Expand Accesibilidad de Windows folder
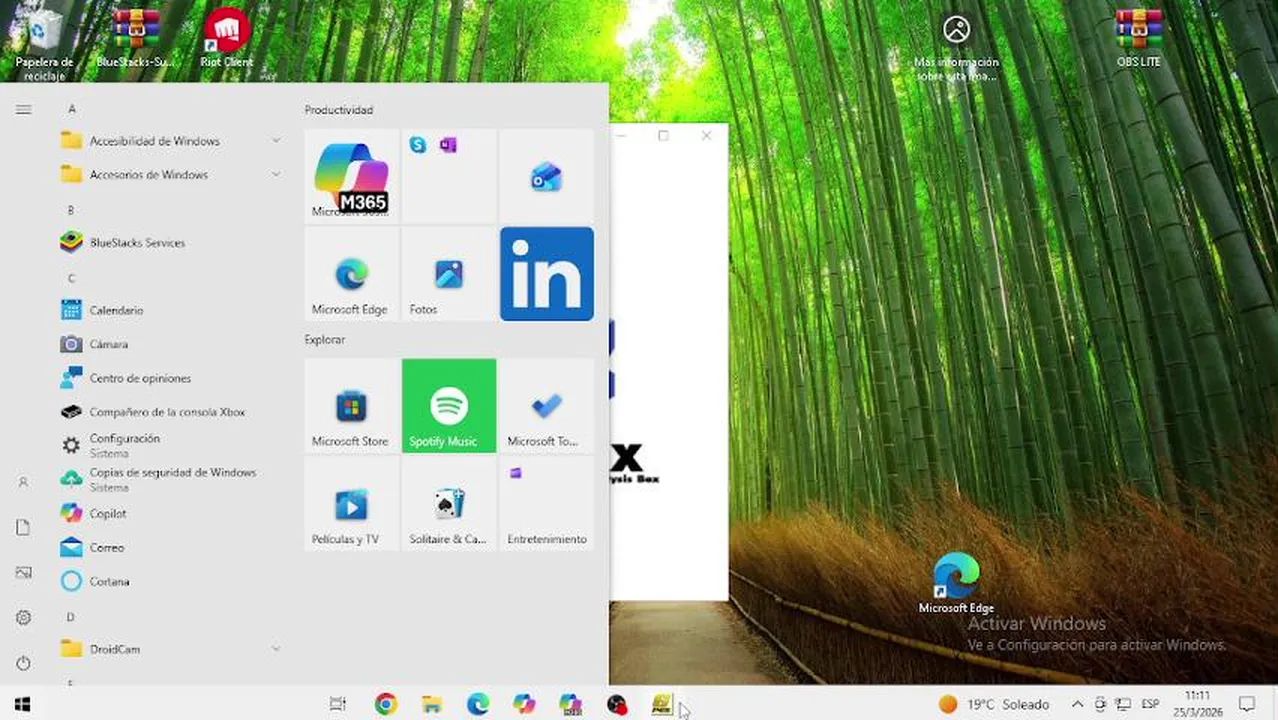This screenshot has height=720, width=1278. (171, 141)
